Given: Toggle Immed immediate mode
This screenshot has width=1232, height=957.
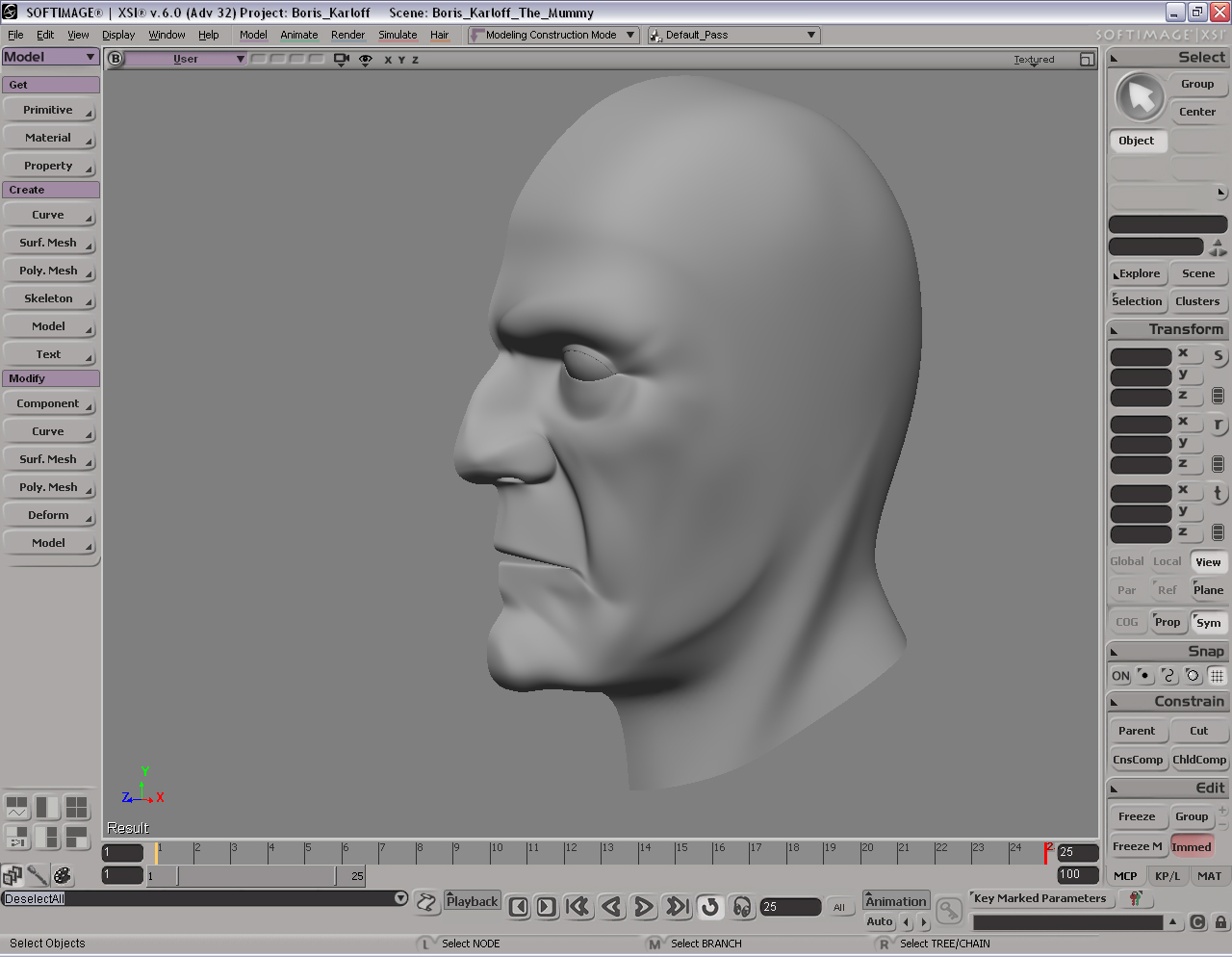Looking at the screenshot, I should (x=1192, y=847).
